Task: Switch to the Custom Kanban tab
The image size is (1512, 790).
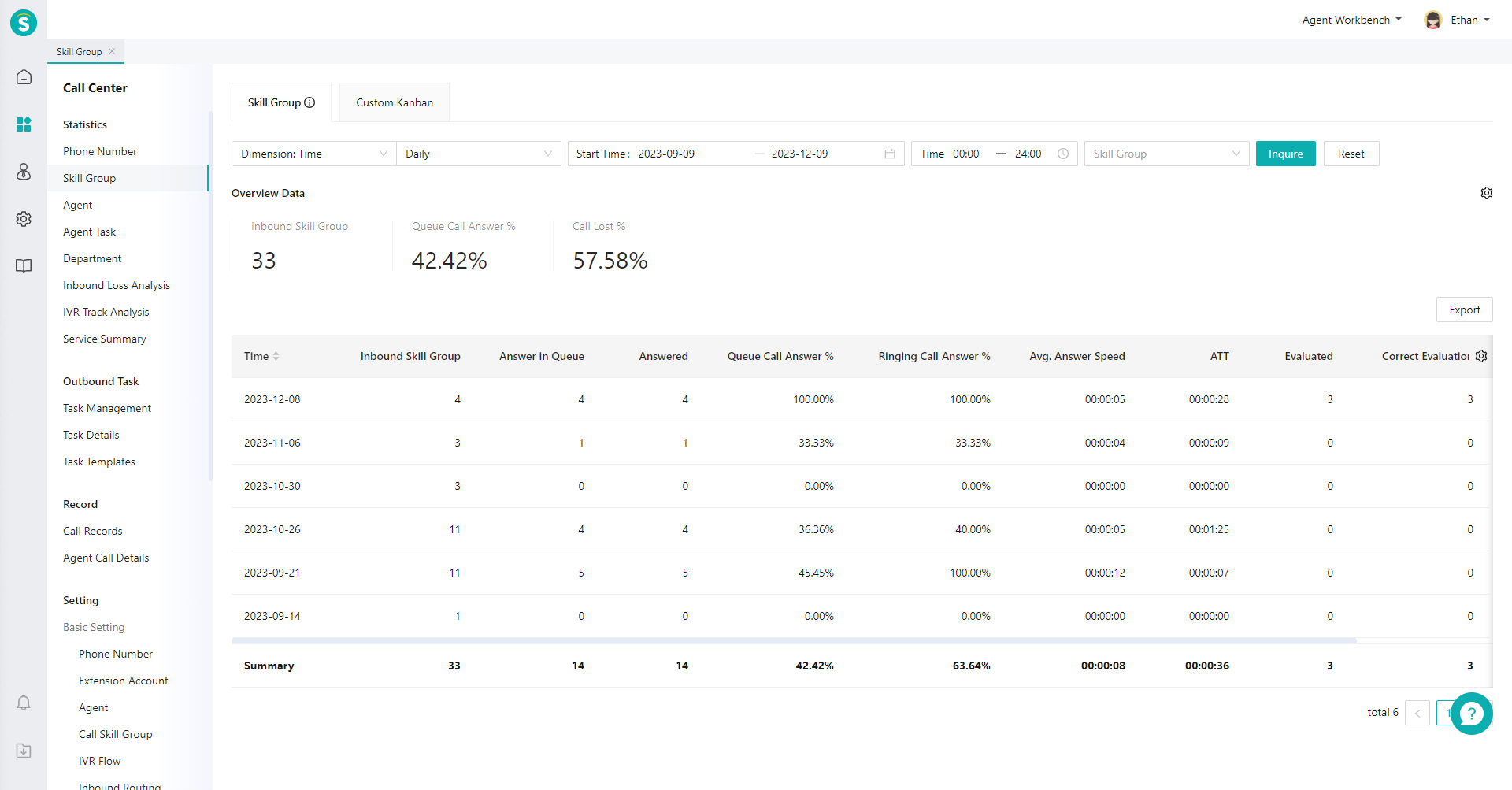Action: (x=395, y=102)
